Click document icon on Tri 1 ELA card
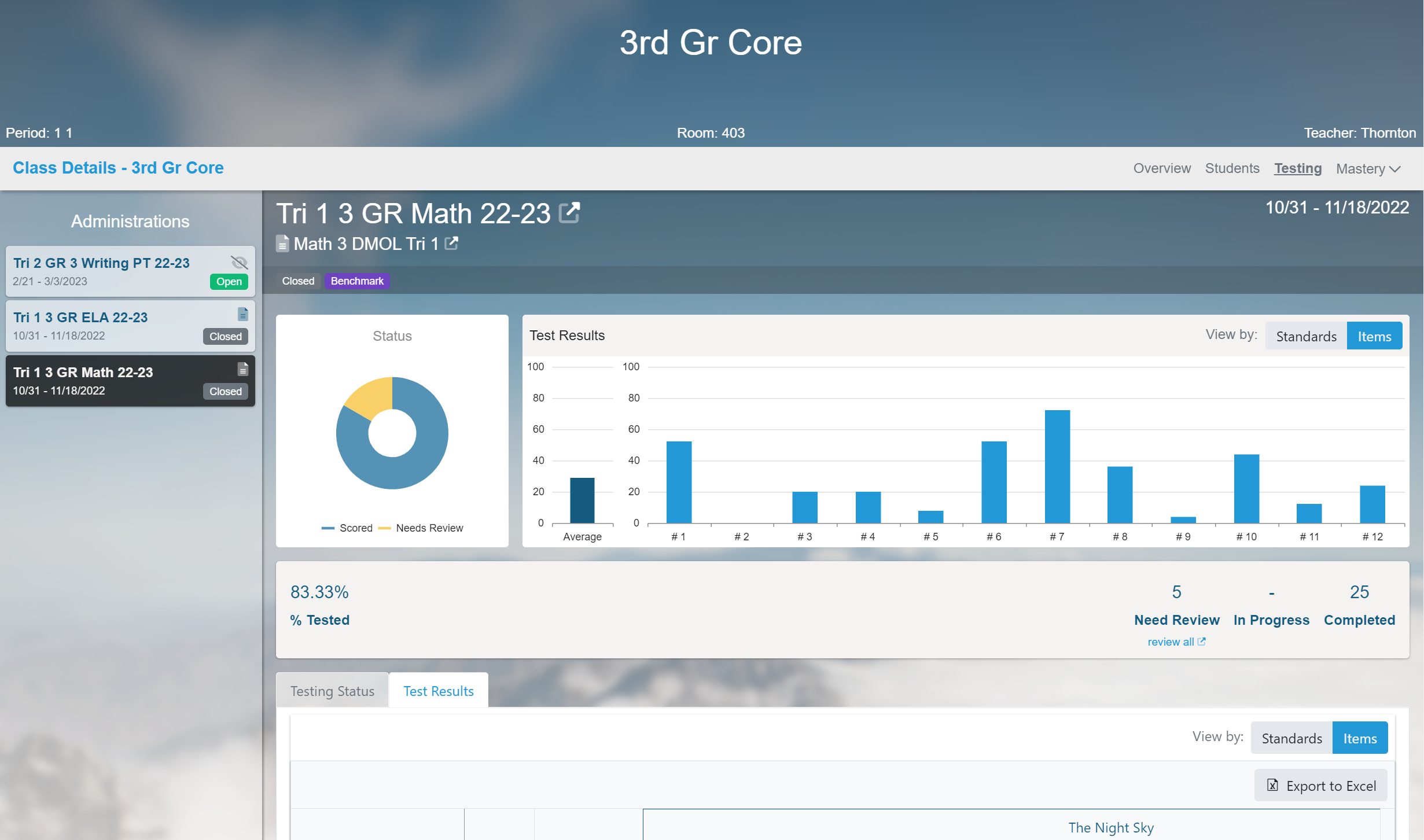 (x=243, y=314)
